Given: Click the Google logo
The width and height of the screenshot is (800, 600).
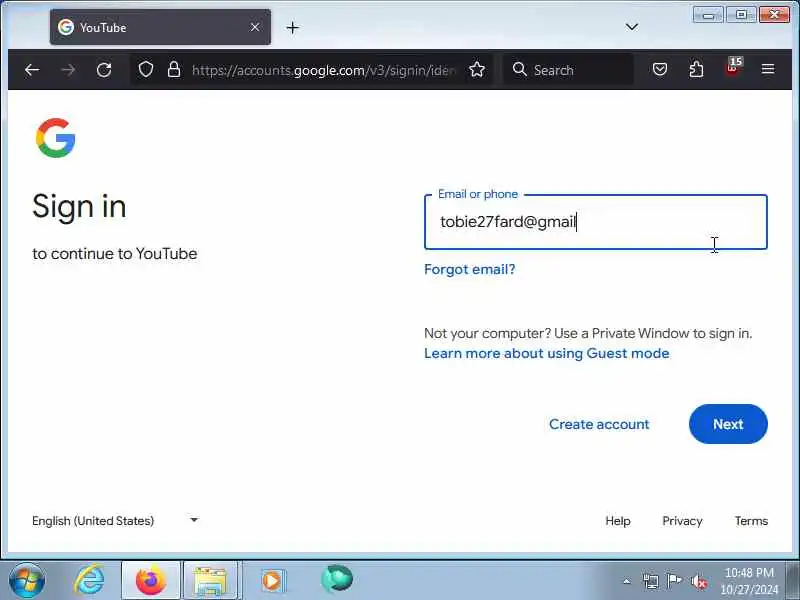Looking at the screenshot, I should point(56,138).
